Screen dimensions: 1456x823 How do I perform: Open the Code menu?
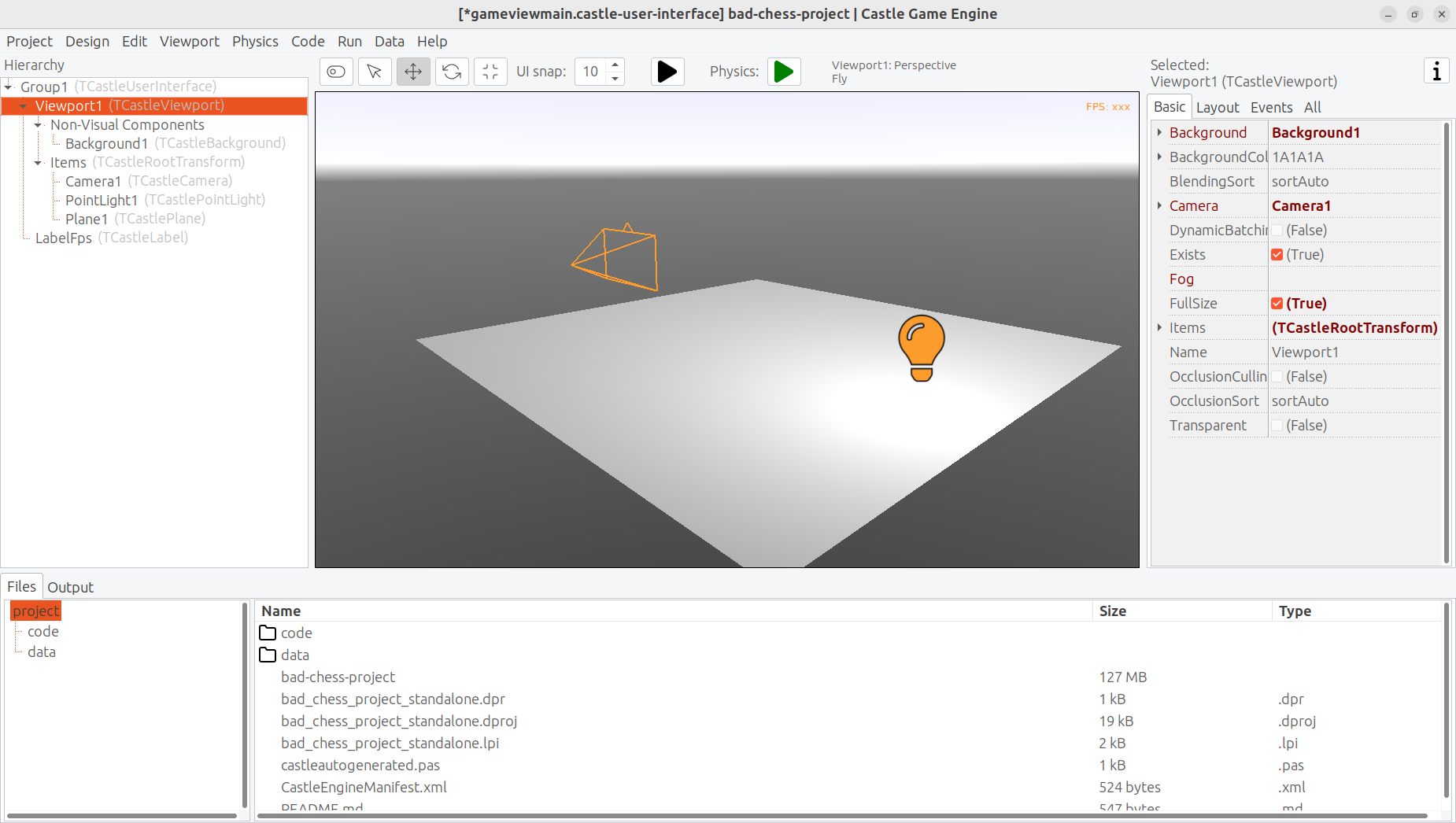(x=308, y=41)
